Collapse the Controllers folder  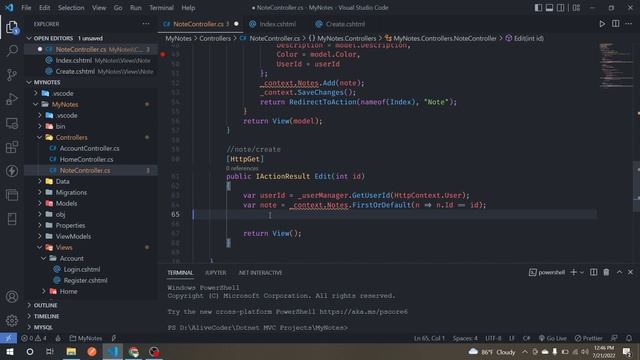click(x=71, y=137)
